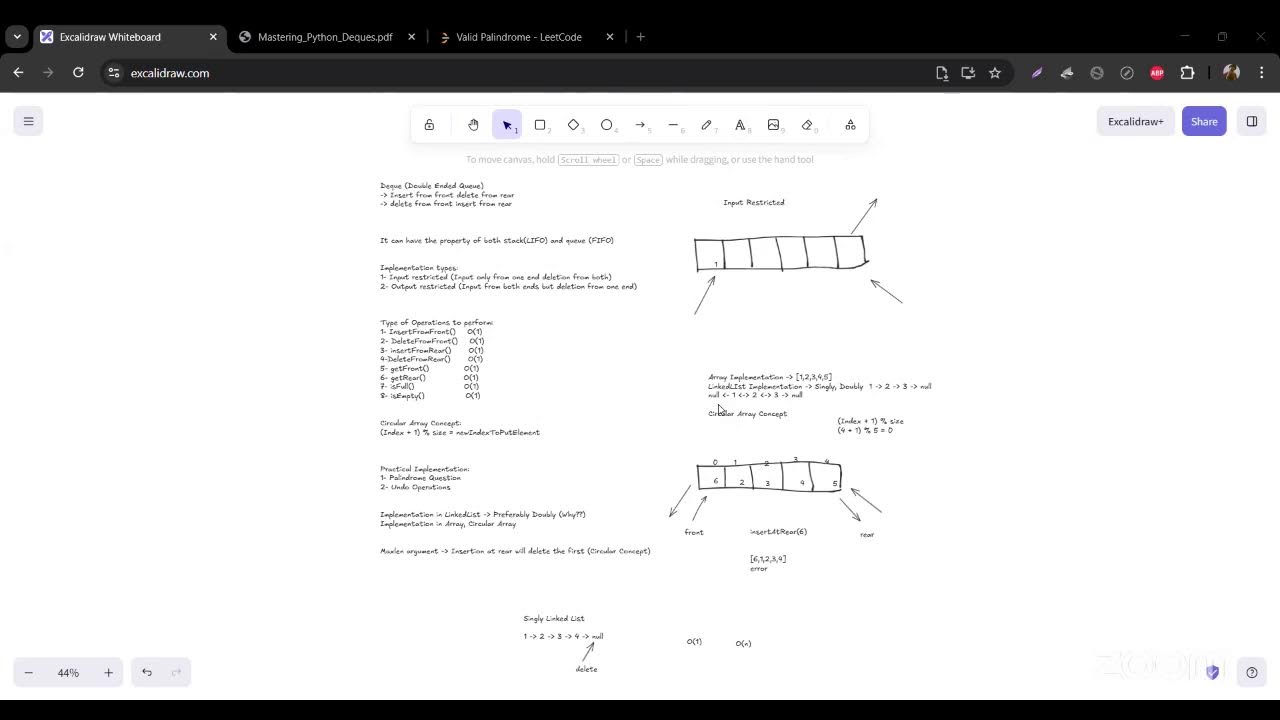Reload the excalidraw.com page
Screen dimensions: 1280x720
coord(78,73)
